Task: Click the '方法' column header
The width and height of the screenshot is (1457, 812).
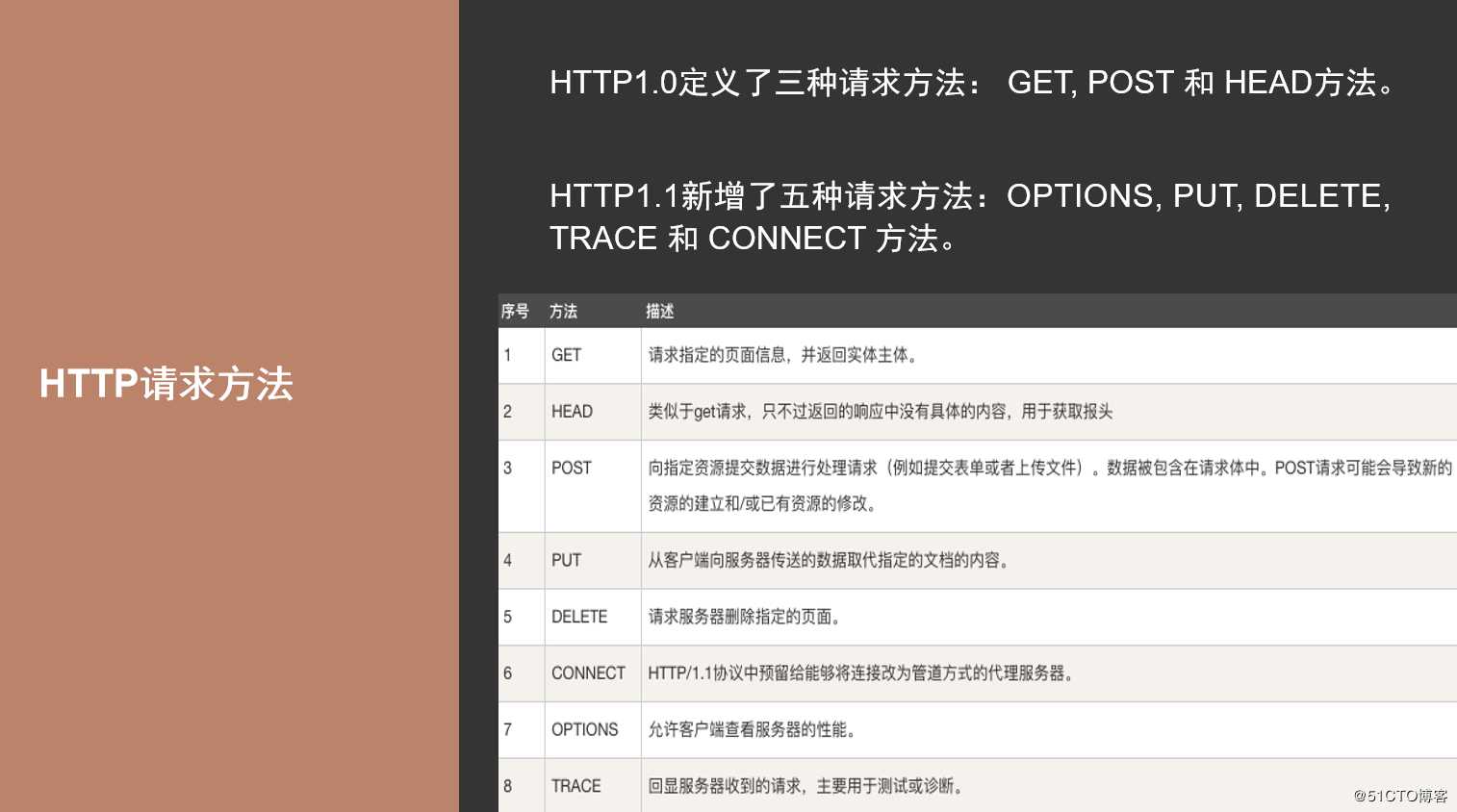Action: pyautogui.click(x=563, y=311)
